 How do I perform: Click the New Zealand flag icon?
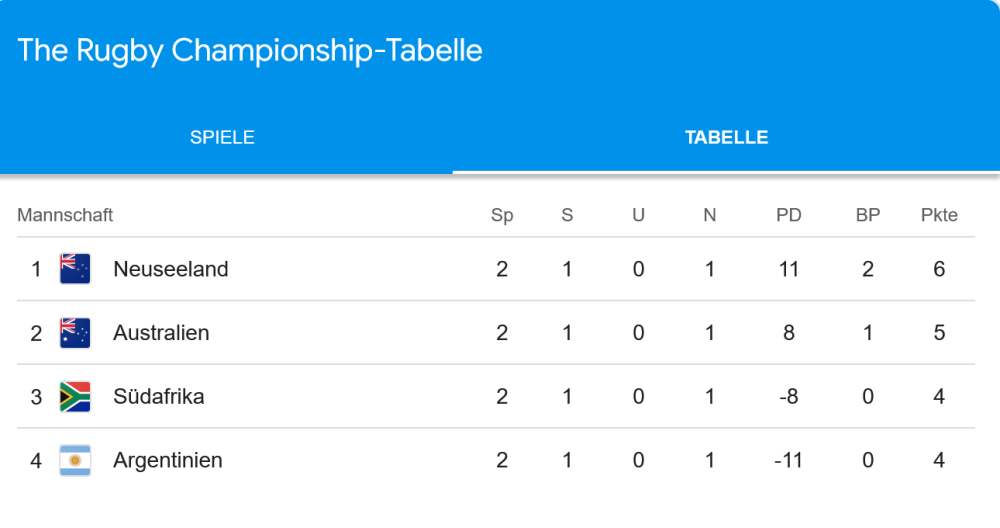click(75, 269)
